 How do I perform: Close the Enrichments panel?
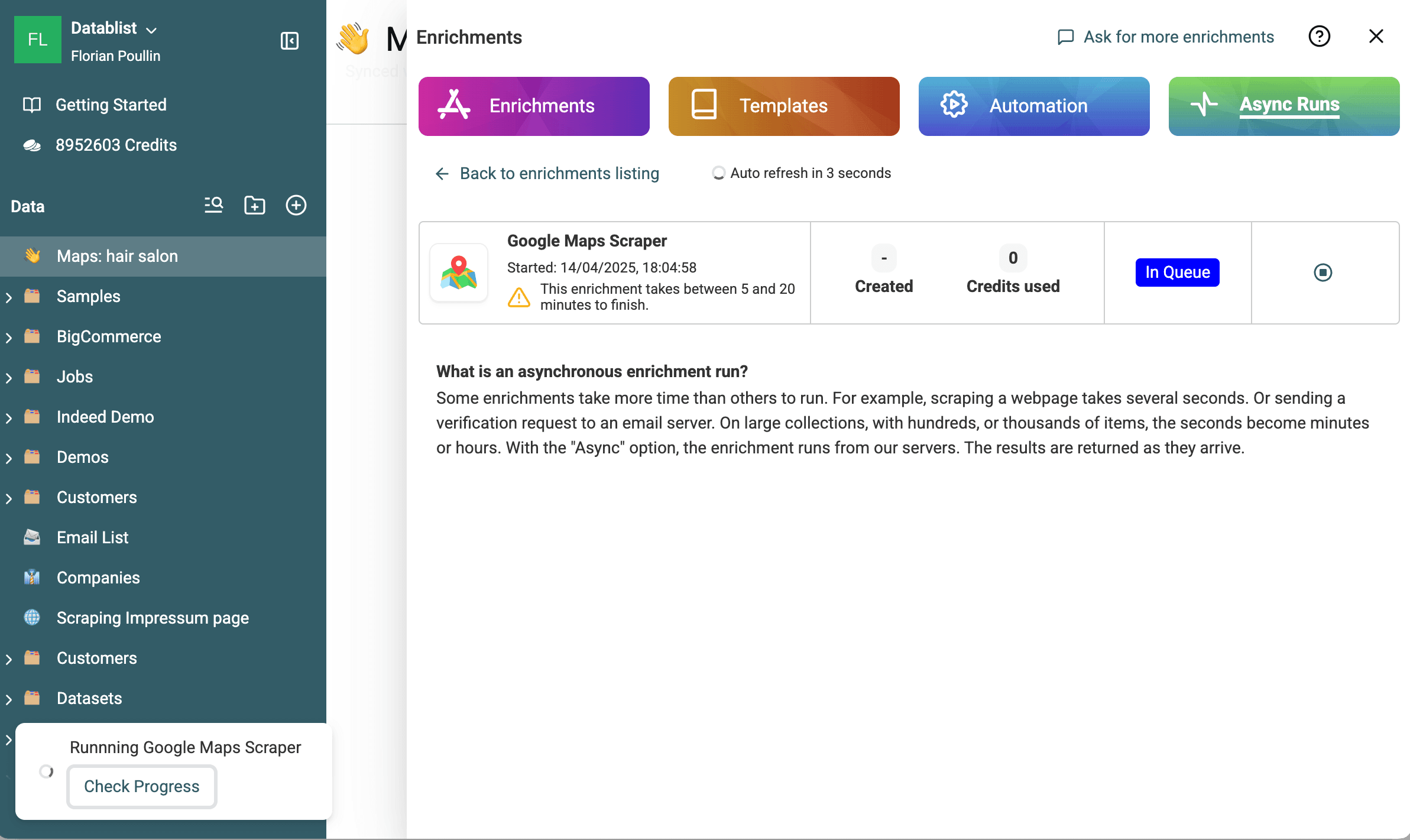coord(1376,37)
